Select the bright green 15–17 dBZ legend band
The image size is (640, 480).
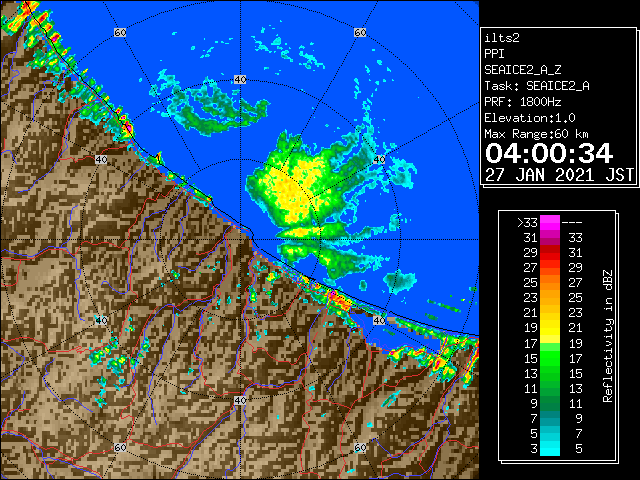[x=550, y=358]
